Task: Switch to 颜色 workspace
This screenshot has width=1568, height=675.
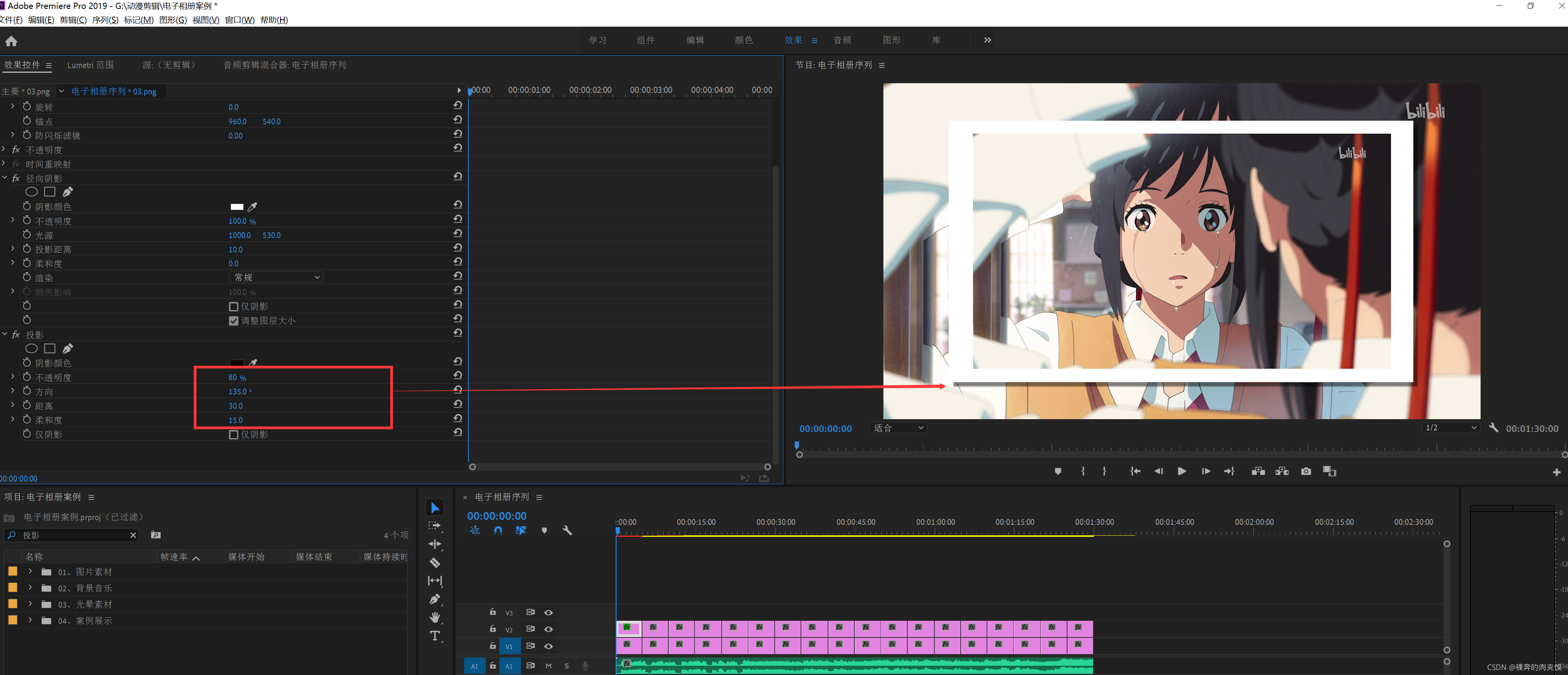Action: coord(744,40)
